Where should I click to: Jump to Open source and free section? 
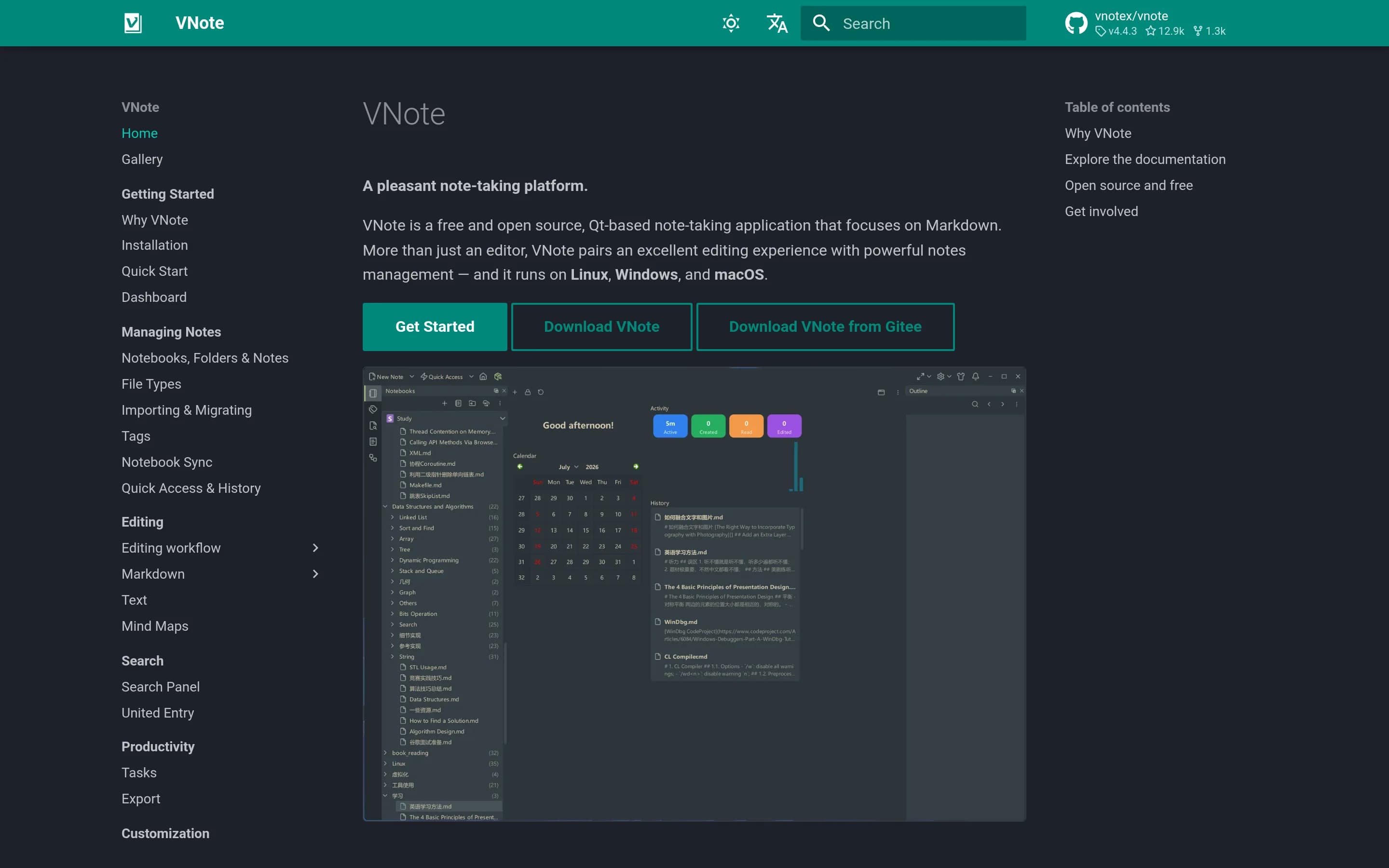coord(1129,186)
